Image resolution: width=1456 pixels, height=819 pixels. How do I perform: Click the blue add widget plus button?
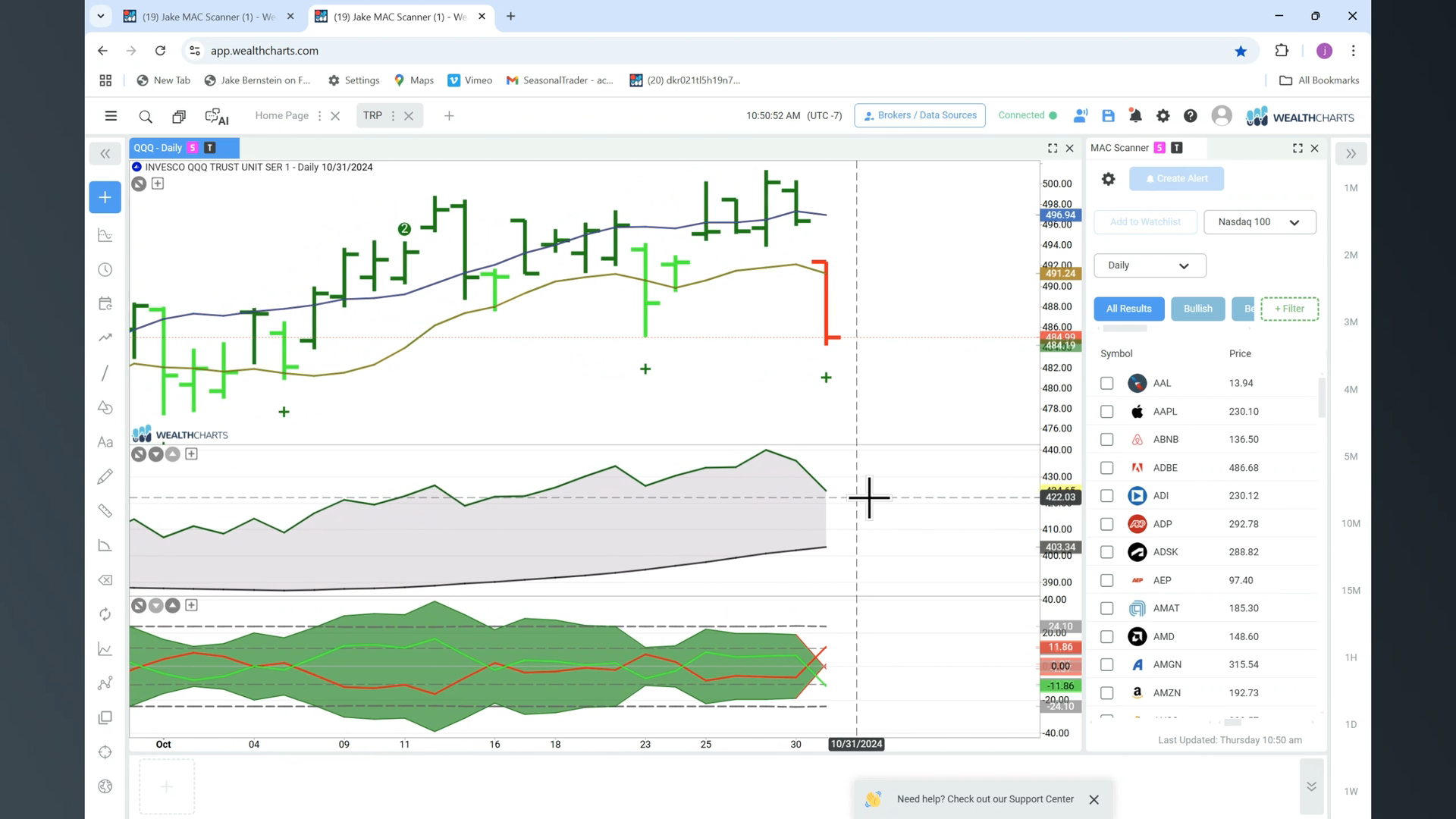click(x=105, y=197)
